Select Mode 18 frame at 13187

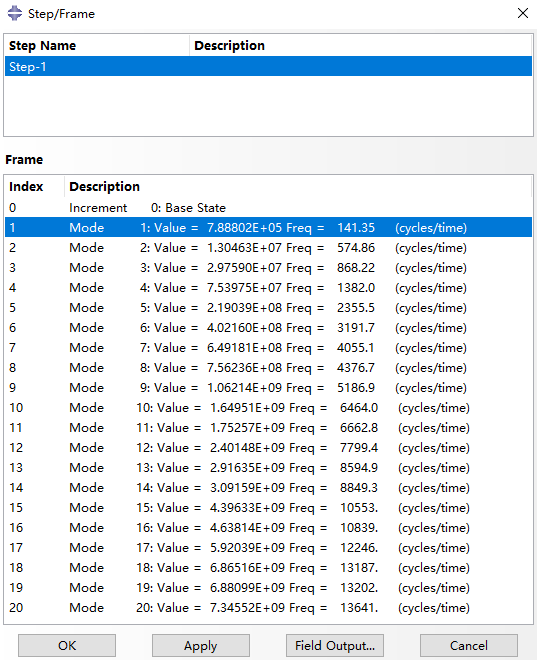pyautogui.click(x=268, y=567)
